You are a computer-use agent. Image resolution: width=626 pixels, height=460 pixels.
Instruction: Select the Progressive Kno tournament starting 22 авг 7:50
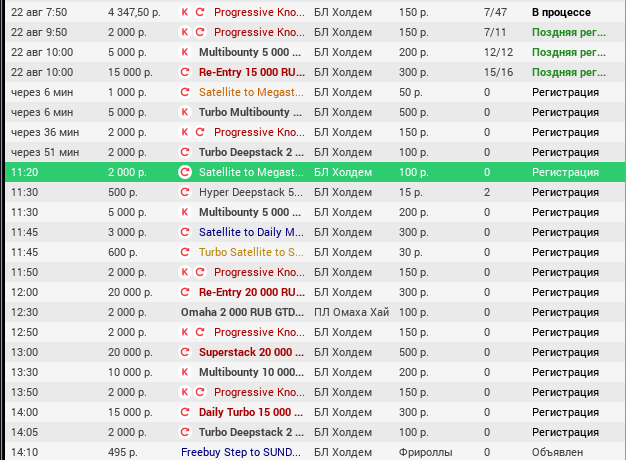pos(259,12)
